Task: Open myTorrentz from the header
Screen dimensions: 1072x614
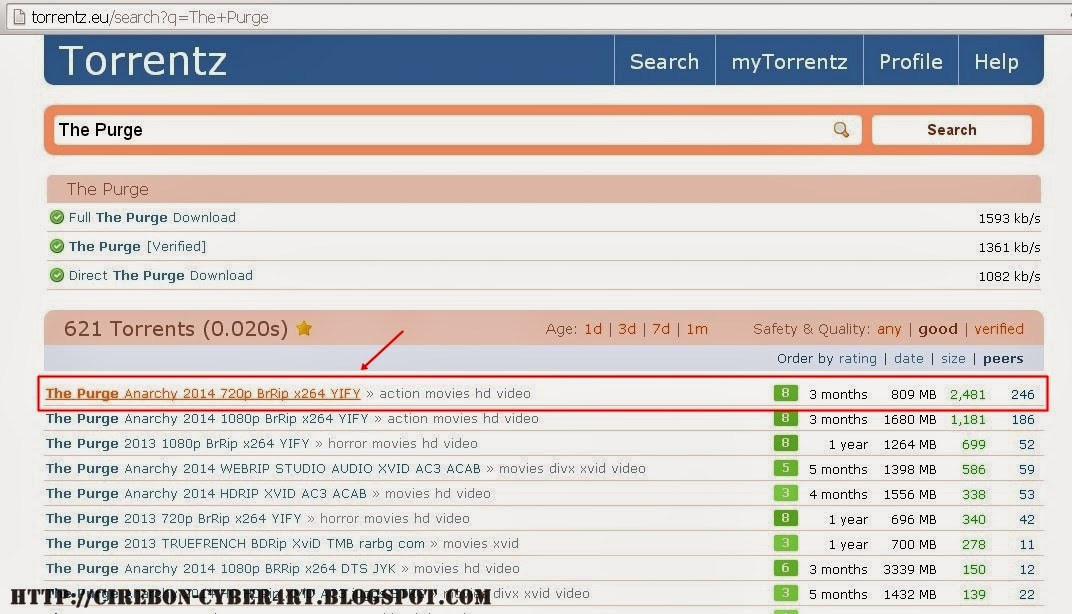Action: [x=790, y=62]
